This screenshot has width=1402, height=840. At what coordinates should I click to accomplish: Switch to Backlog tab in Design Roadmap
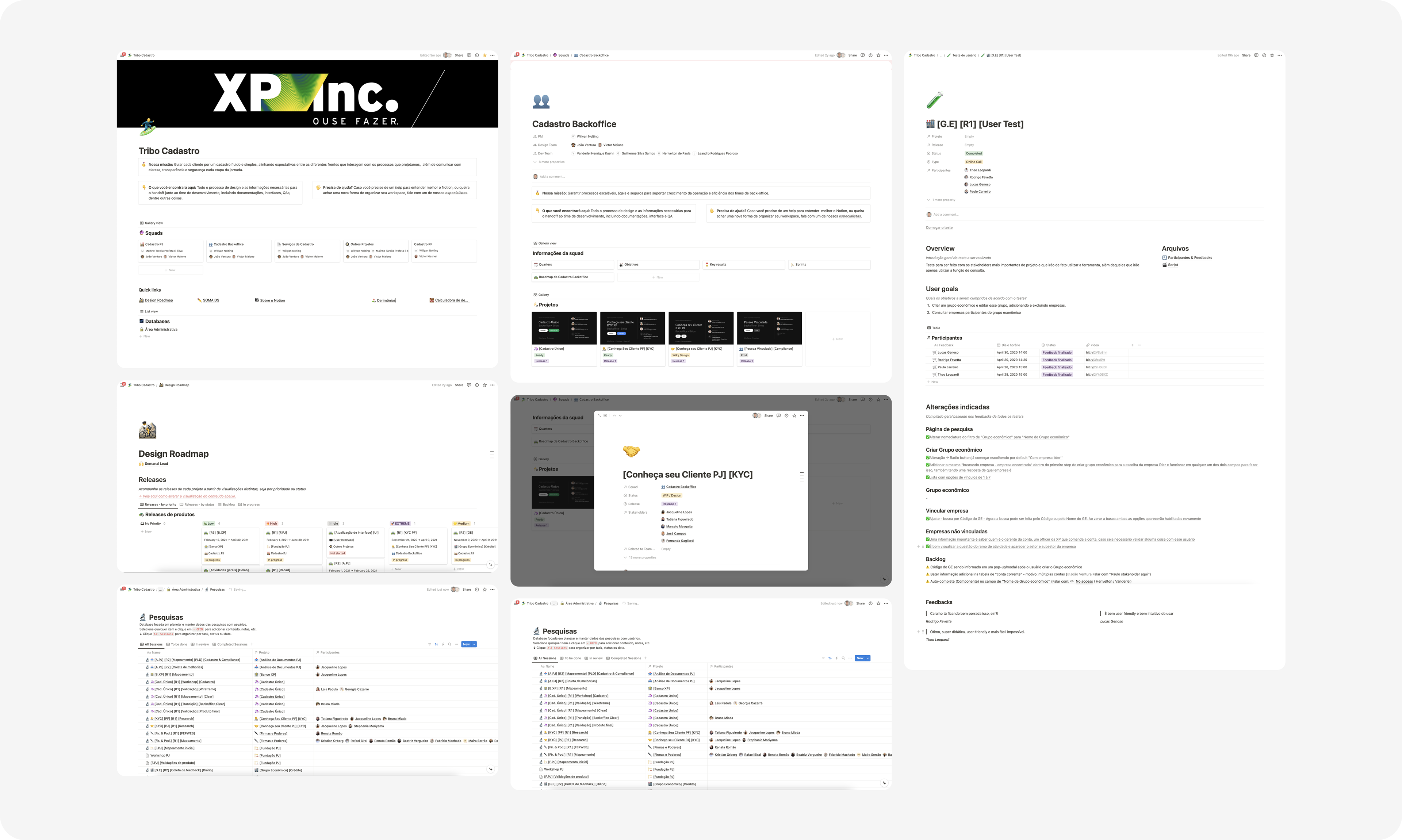coord(226,505)
